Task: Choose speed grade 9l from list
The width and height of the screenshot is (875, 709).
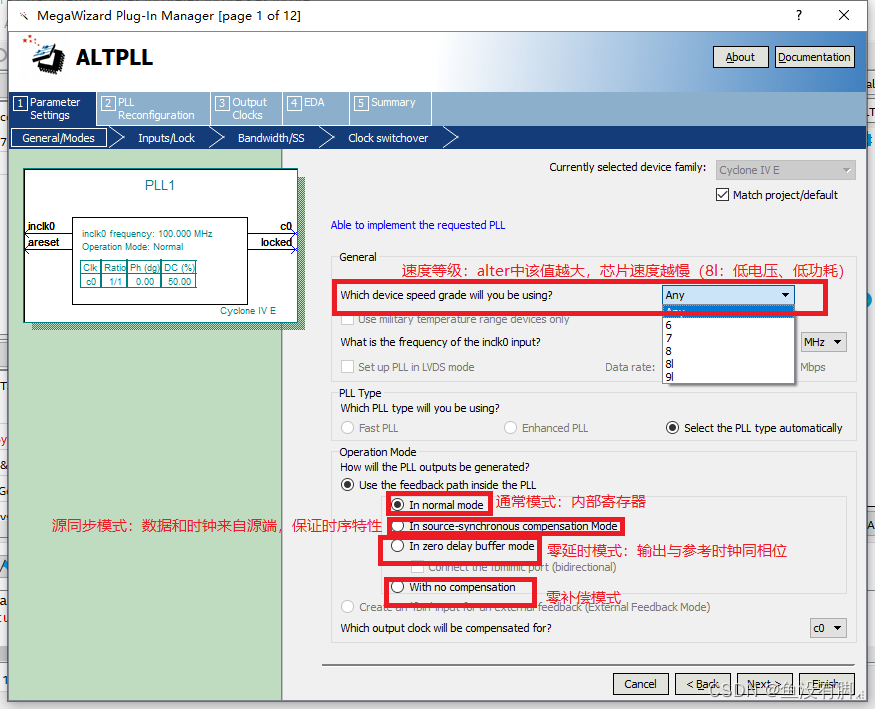Action: click(728, 377)
